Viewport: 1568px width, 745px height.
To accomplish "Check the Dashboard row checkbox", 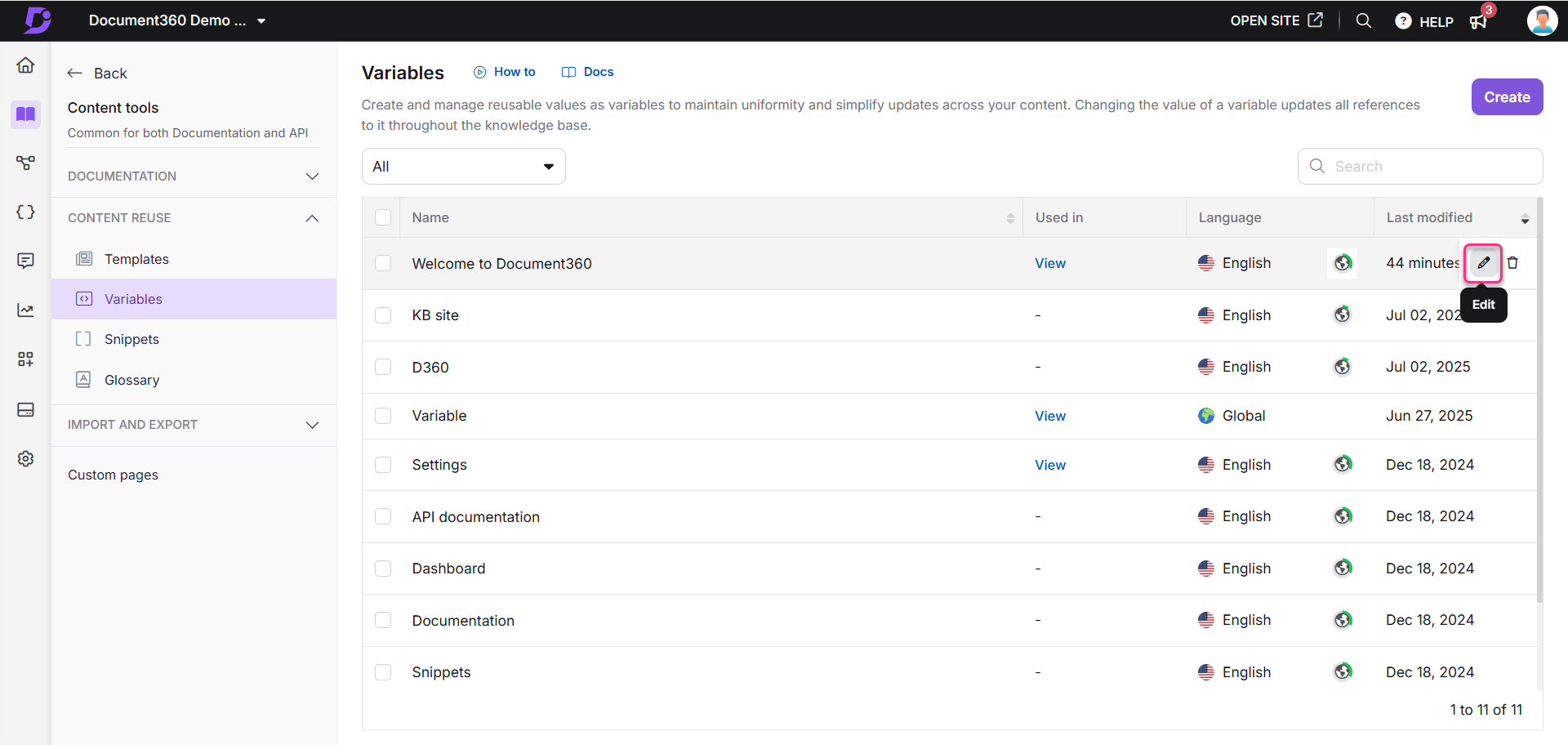I will [x=383, y=569].
